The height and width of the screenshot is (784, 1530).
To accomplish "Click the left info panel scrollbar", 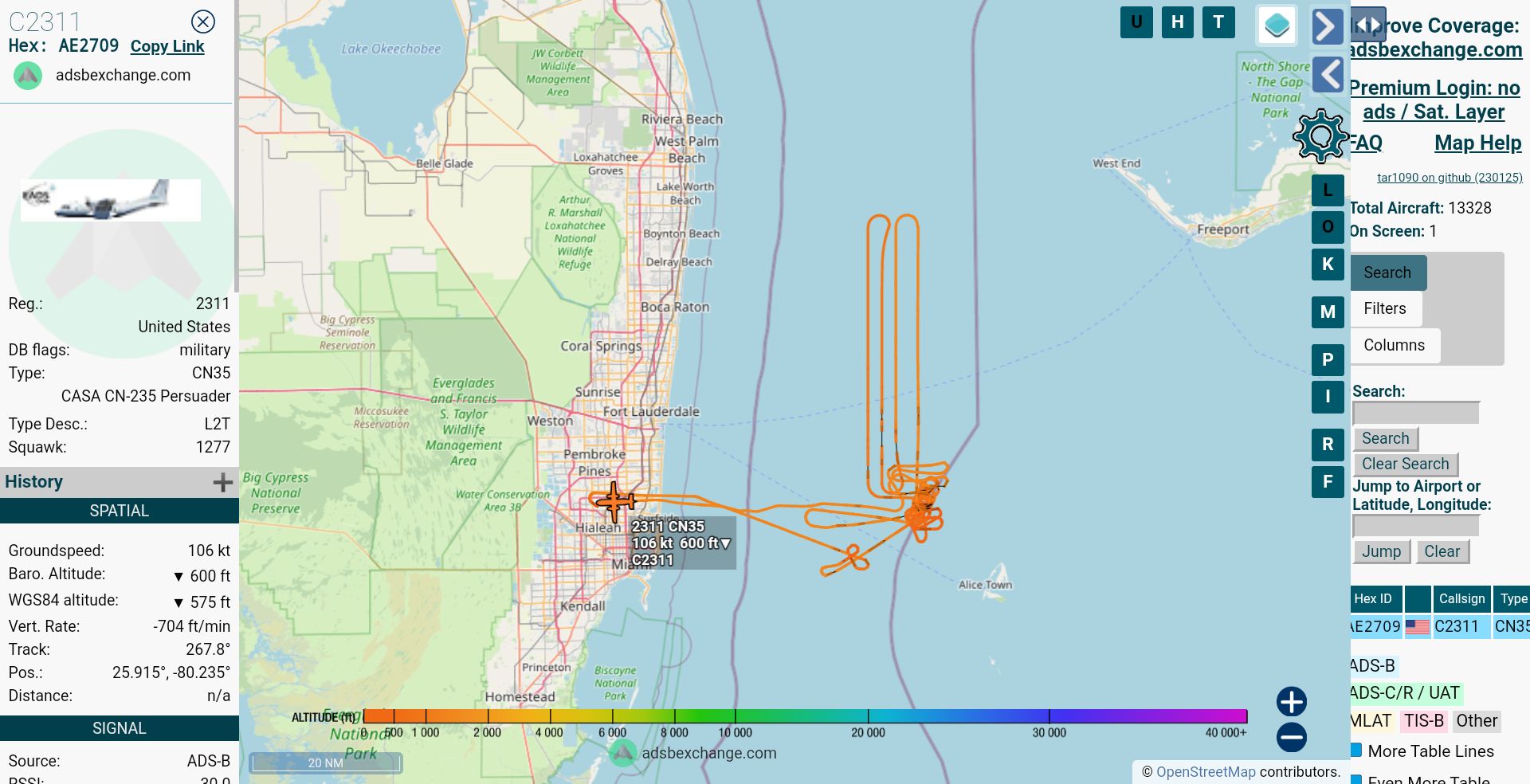I will point(236,147).
